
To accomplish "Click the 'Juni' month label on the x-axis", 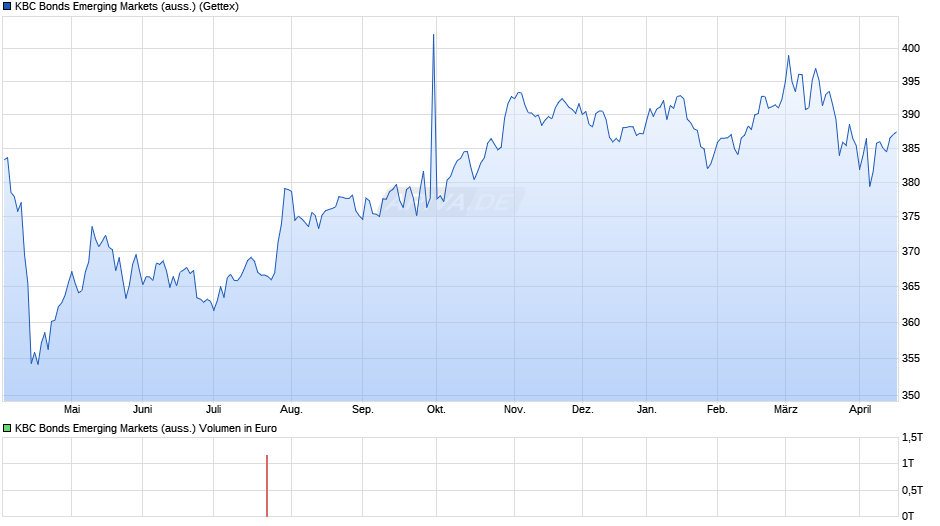I will [x=143, y=409].
